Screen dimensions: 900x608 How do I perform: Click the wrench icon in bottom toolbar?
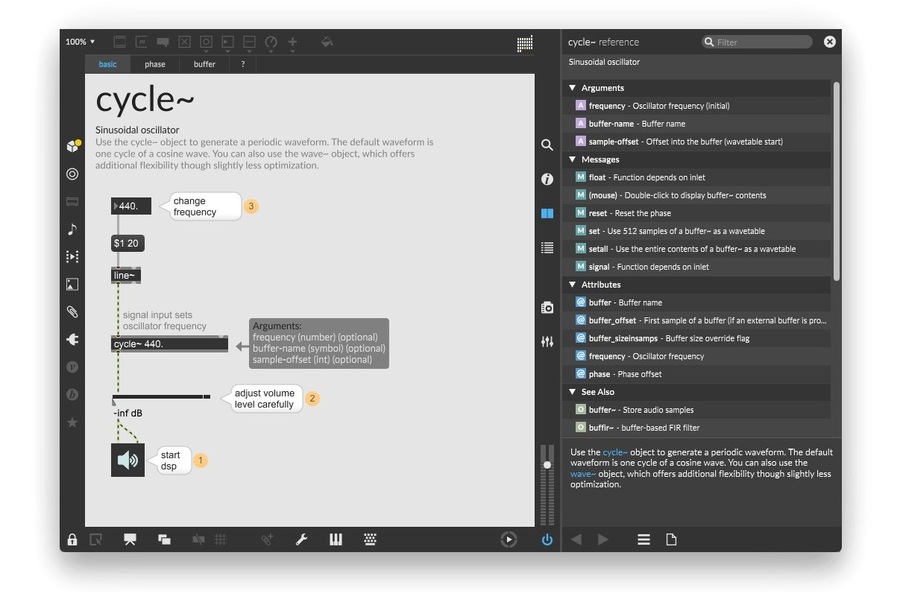point(301,540)
